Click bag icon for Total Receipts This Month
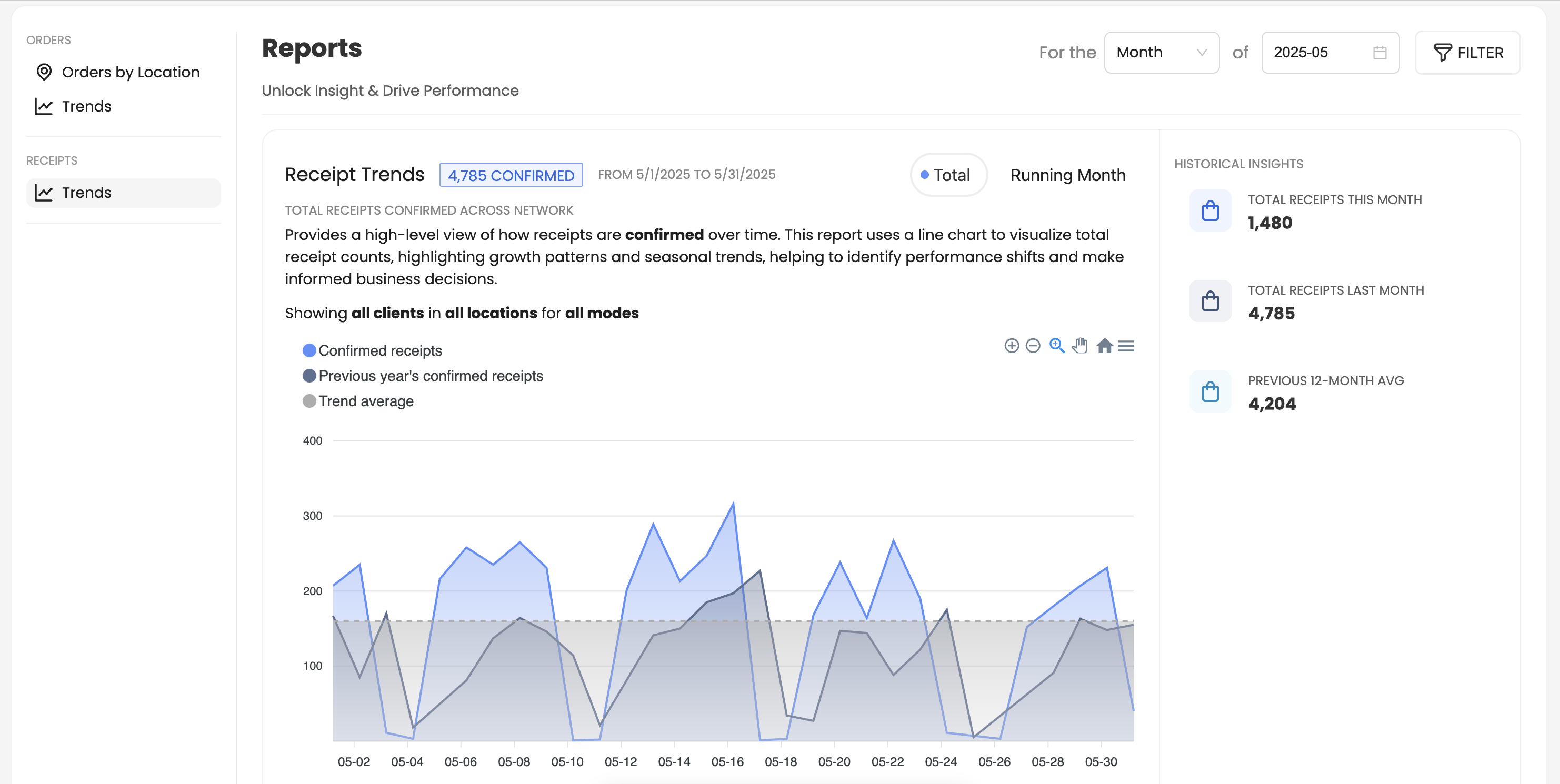1560x784 pixels. coord(1210,210)
